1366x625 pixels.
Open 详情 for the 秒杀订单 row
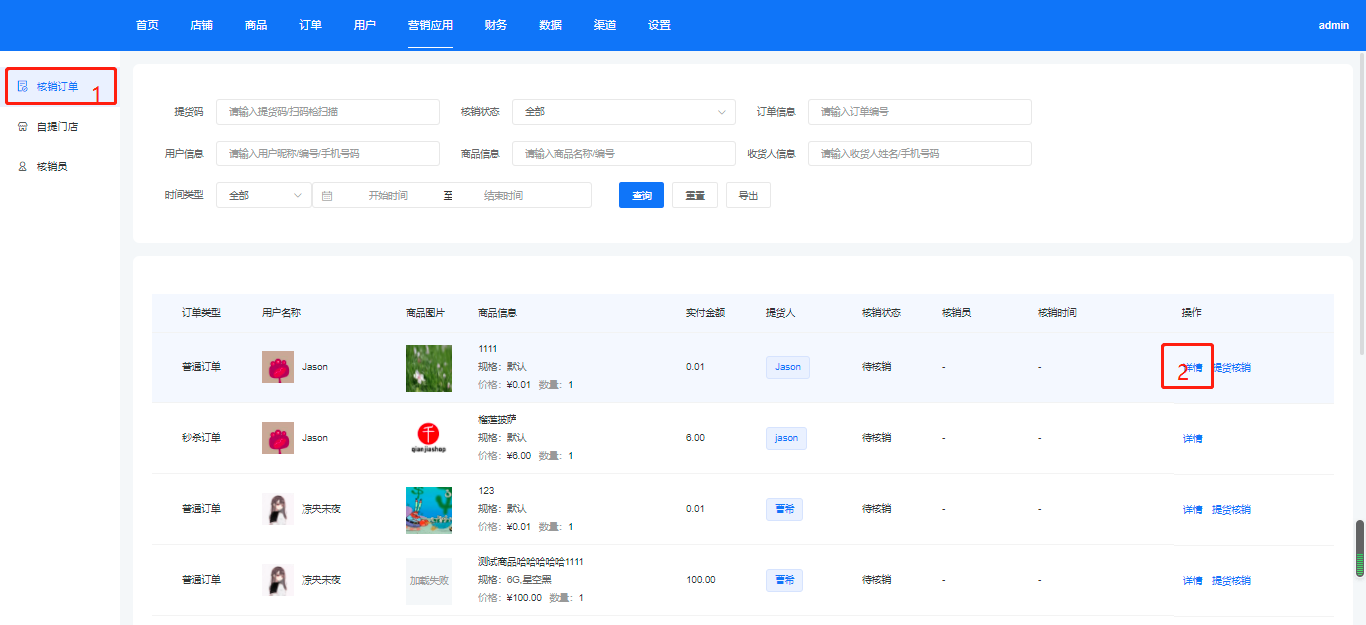[x=1192, y=439]
